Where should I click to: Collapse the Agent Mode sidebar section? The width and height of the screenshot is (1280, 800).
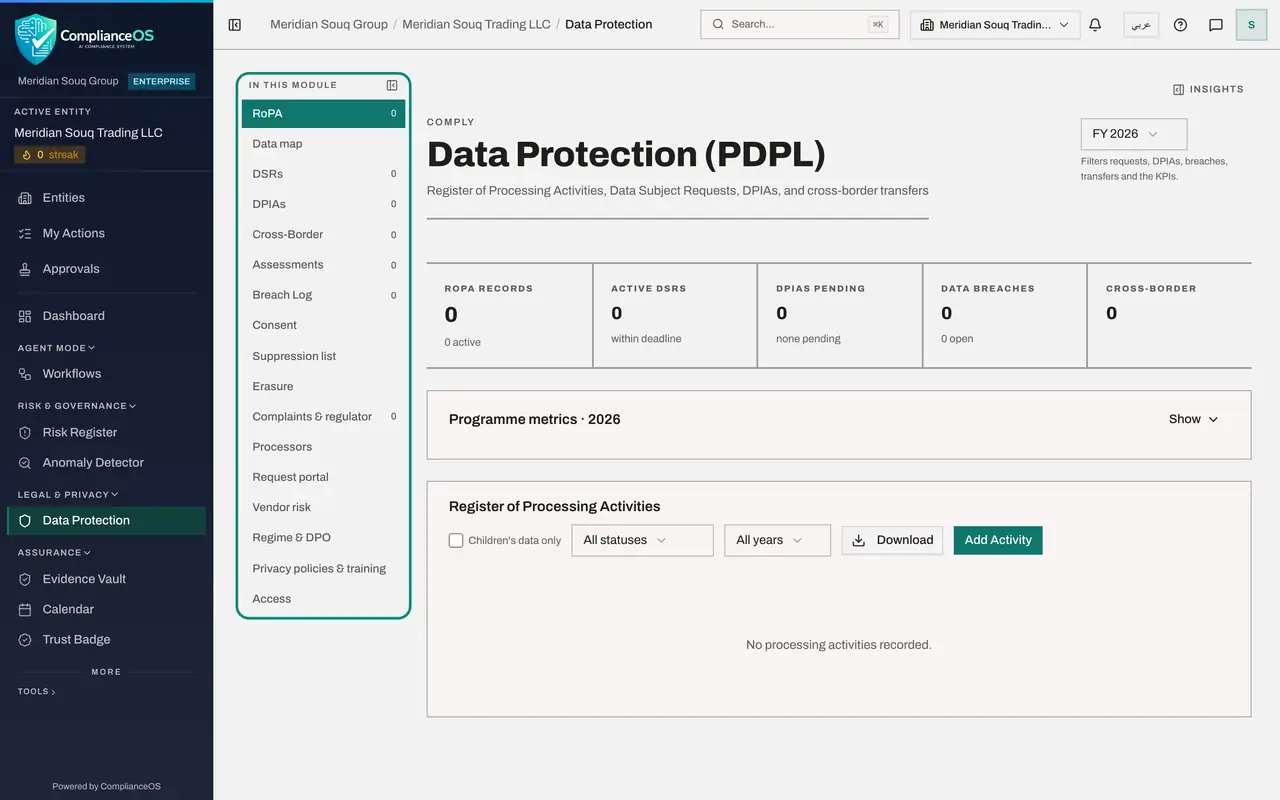(56, 348)
